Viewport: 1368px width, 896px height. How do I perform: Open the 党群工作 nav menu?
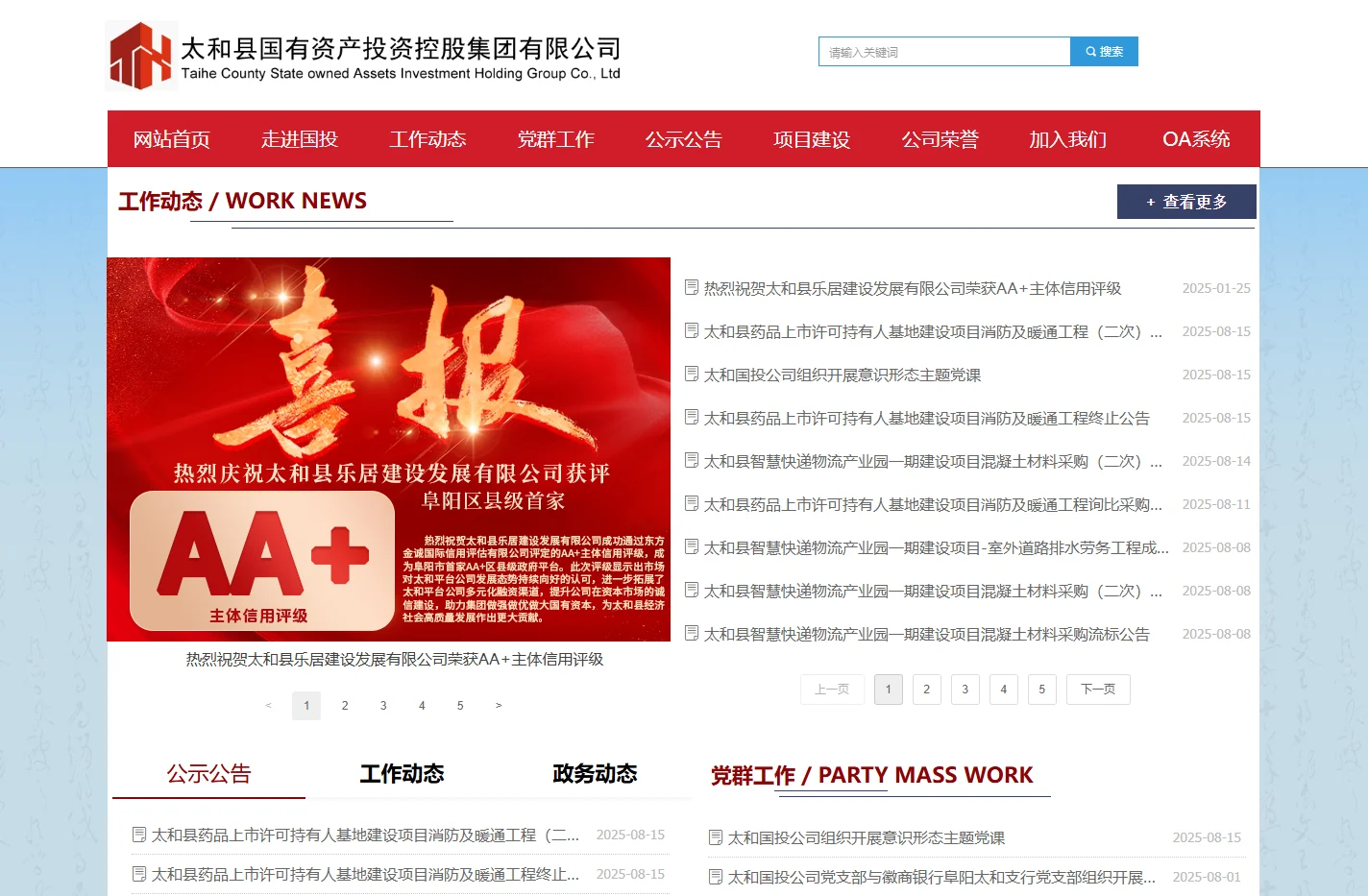pyautogui.click(x=556, y=139)
